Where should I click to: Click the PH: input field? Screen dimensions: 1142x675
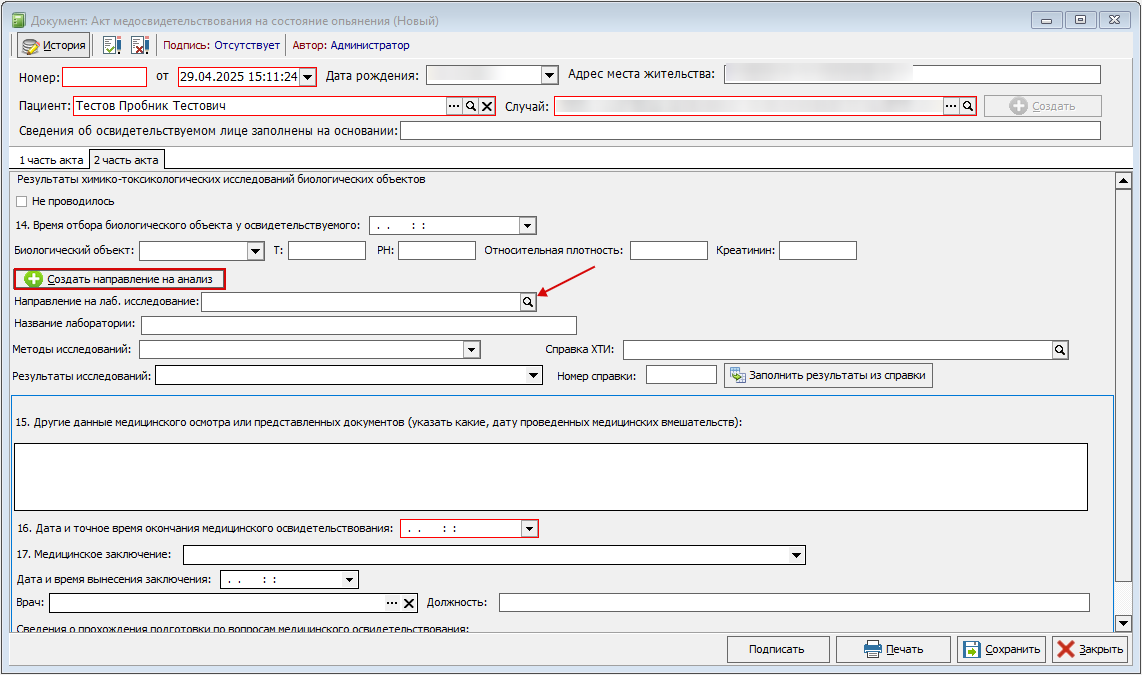point(437,250)
